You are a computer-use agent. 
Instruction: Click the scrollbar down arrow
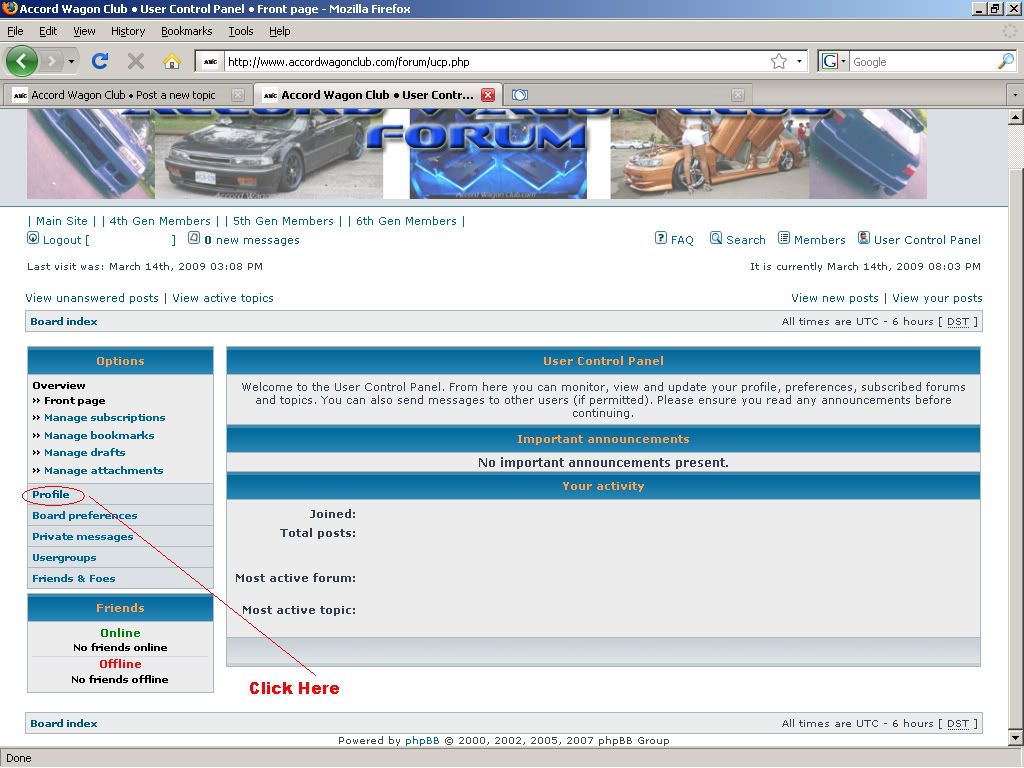click(x=1016, y=738)
